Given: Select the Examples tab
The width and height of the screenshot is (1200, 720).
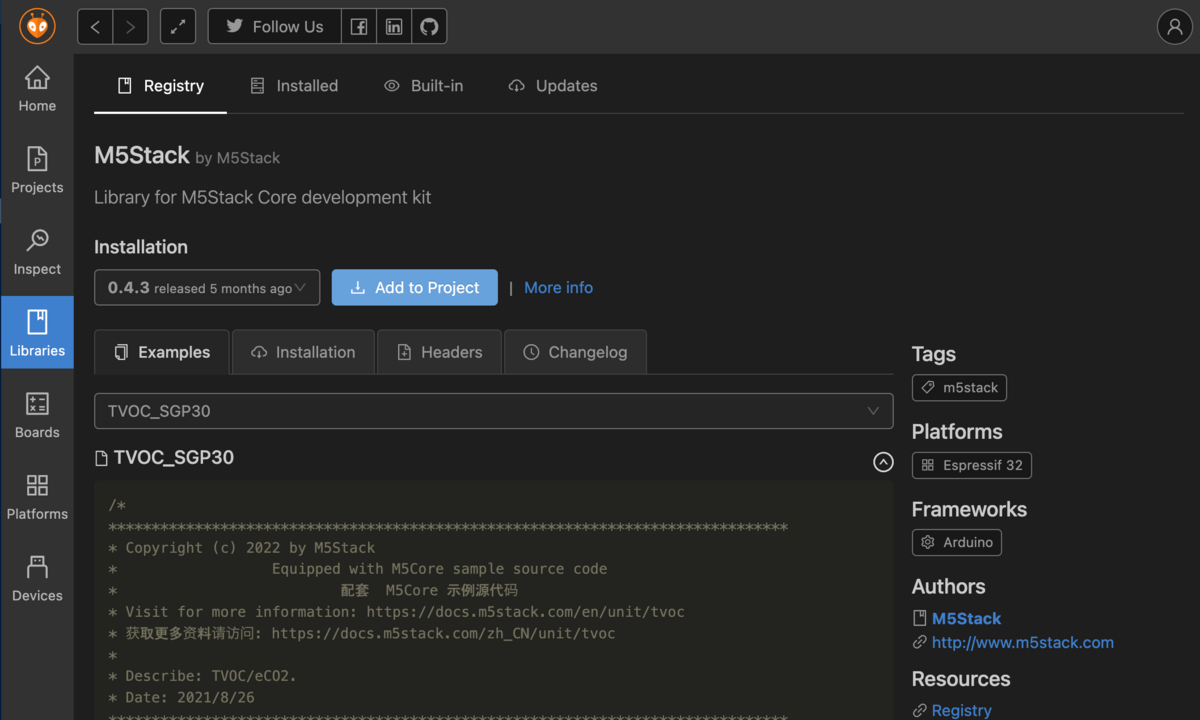Looking at the screenshot, I should click(x=162, y=352).
